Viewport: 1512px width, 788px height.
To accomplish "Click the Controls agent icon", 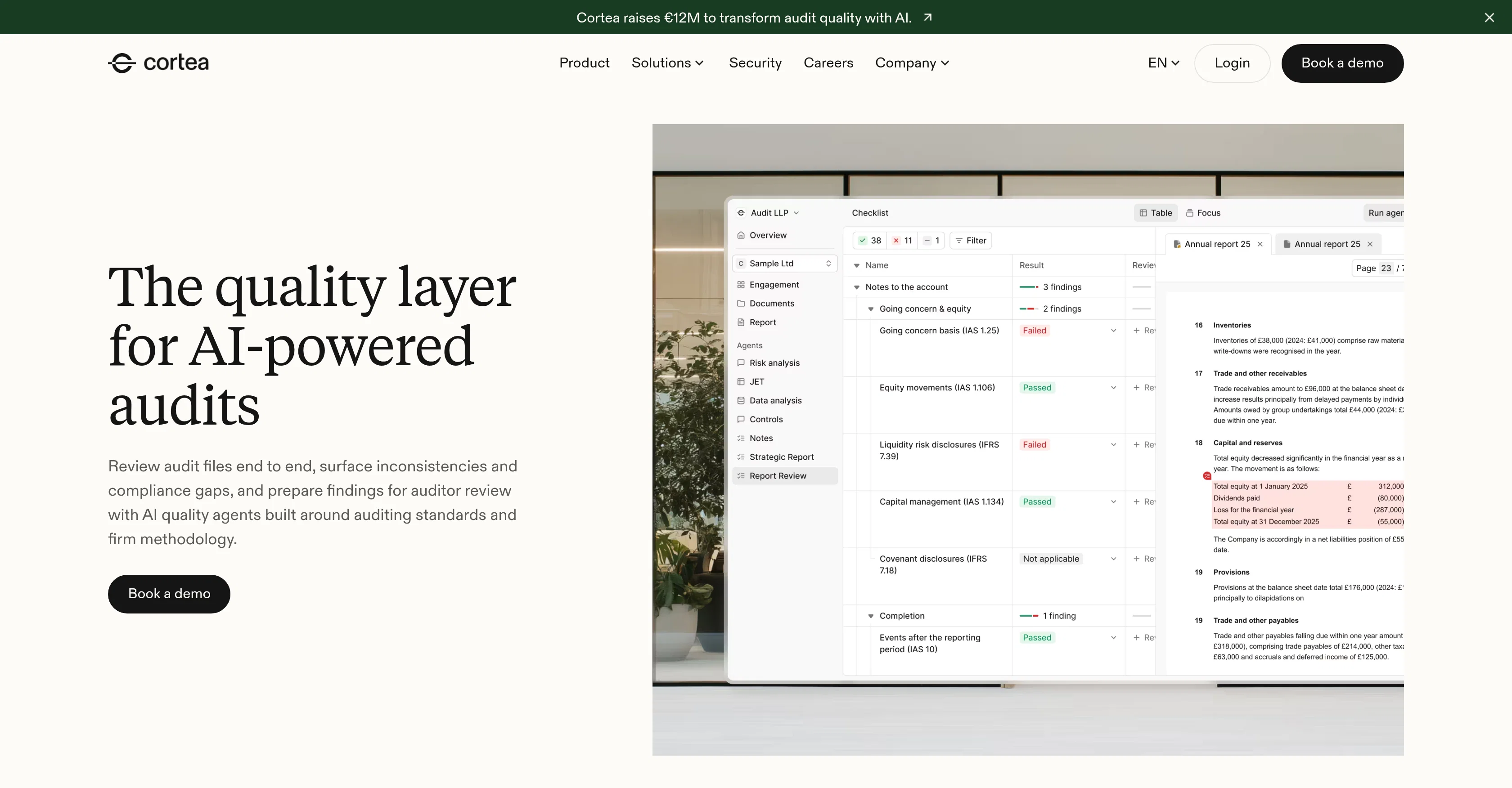I will 741,419.
